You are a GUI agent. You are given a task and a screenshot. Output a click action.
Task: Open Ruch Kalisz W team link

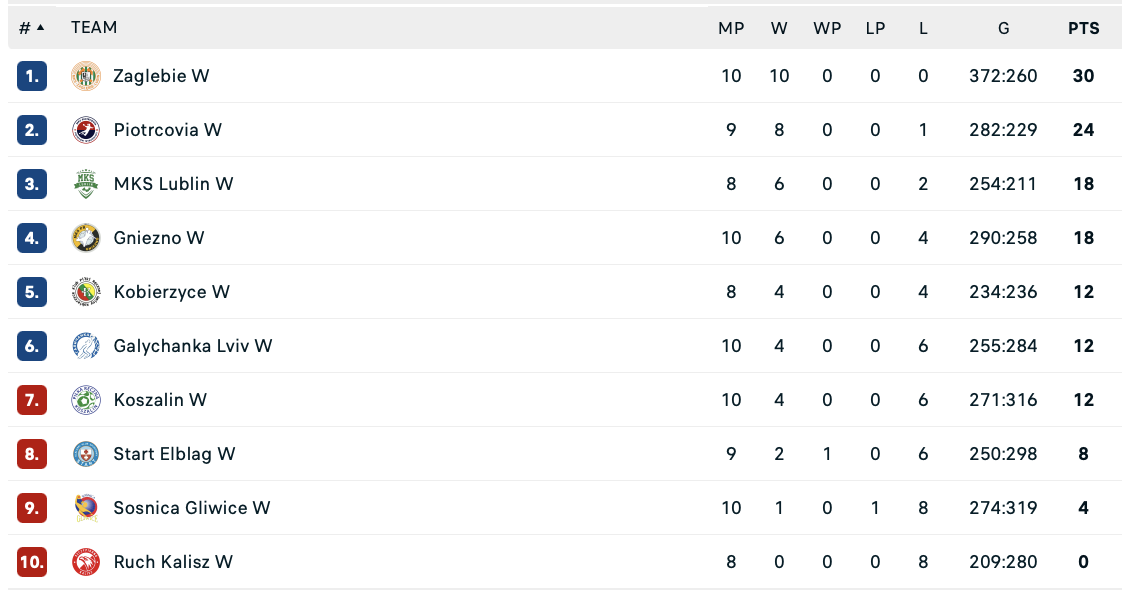coord(173,562)
